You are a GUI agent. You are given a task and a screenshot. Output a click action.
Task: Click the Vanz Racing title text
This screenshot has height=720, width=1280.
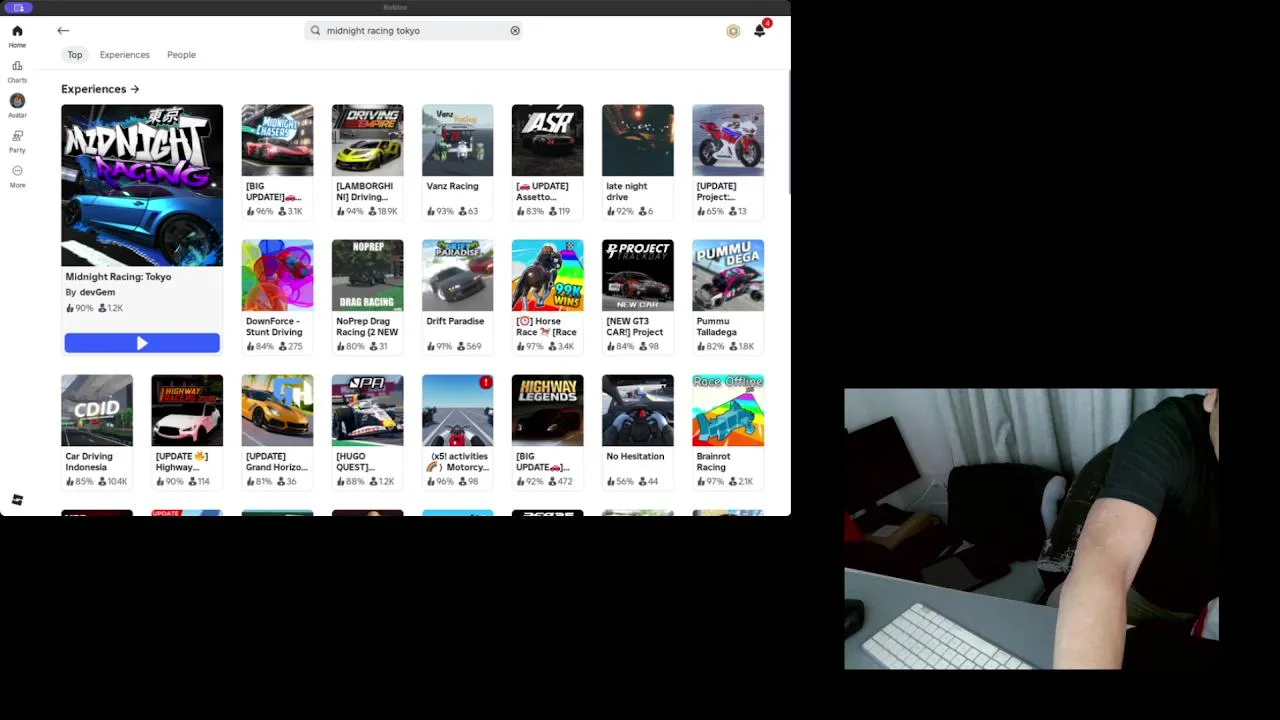point(452,186)
